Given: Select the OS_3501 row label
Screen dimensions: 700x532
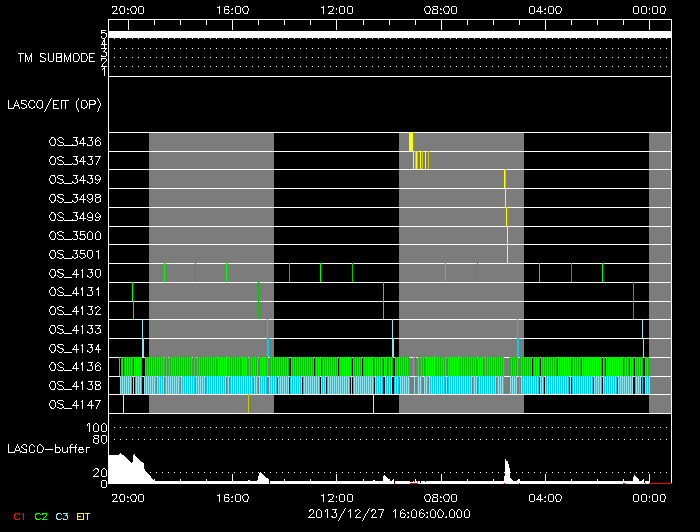Looking at the screenshot, I should tap(75, 255).
